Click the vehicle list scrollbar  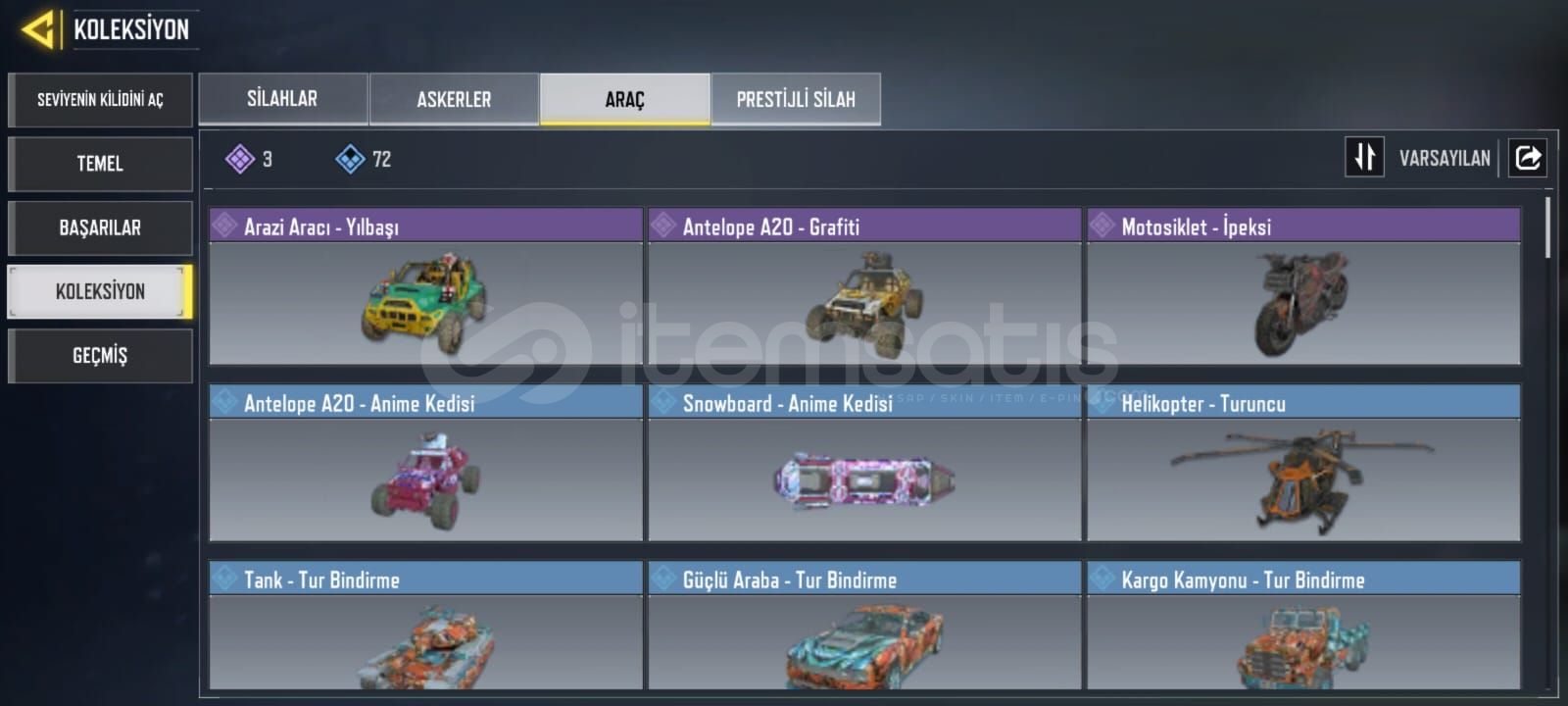(x=1548, y=227)
